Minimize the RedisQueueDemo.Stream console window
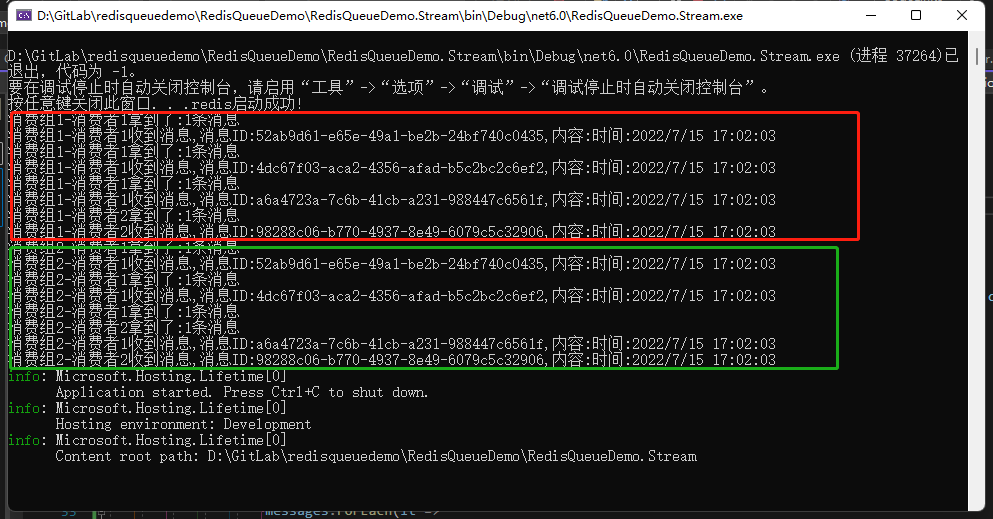The width and height of the screenshot is (993, 519). (871, 15)
